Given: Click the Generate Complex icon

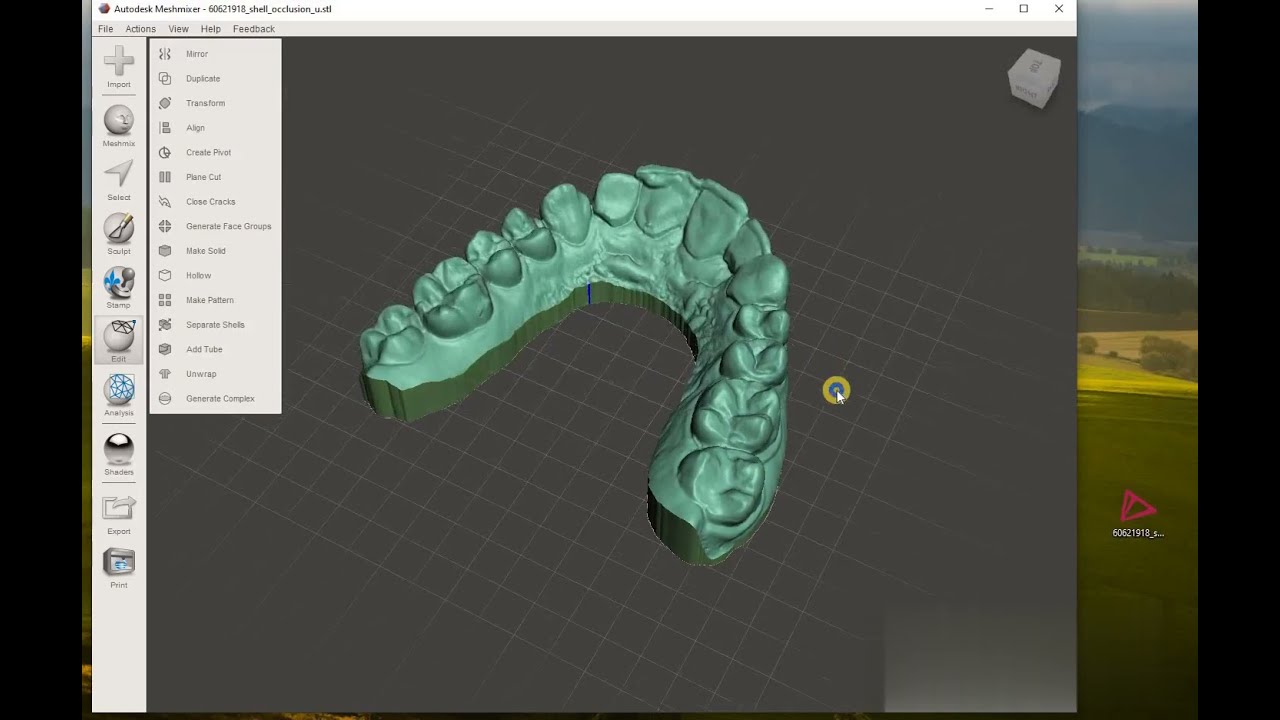Looking at the screenshot, I should pyautogui.click(x=165, y=398).
